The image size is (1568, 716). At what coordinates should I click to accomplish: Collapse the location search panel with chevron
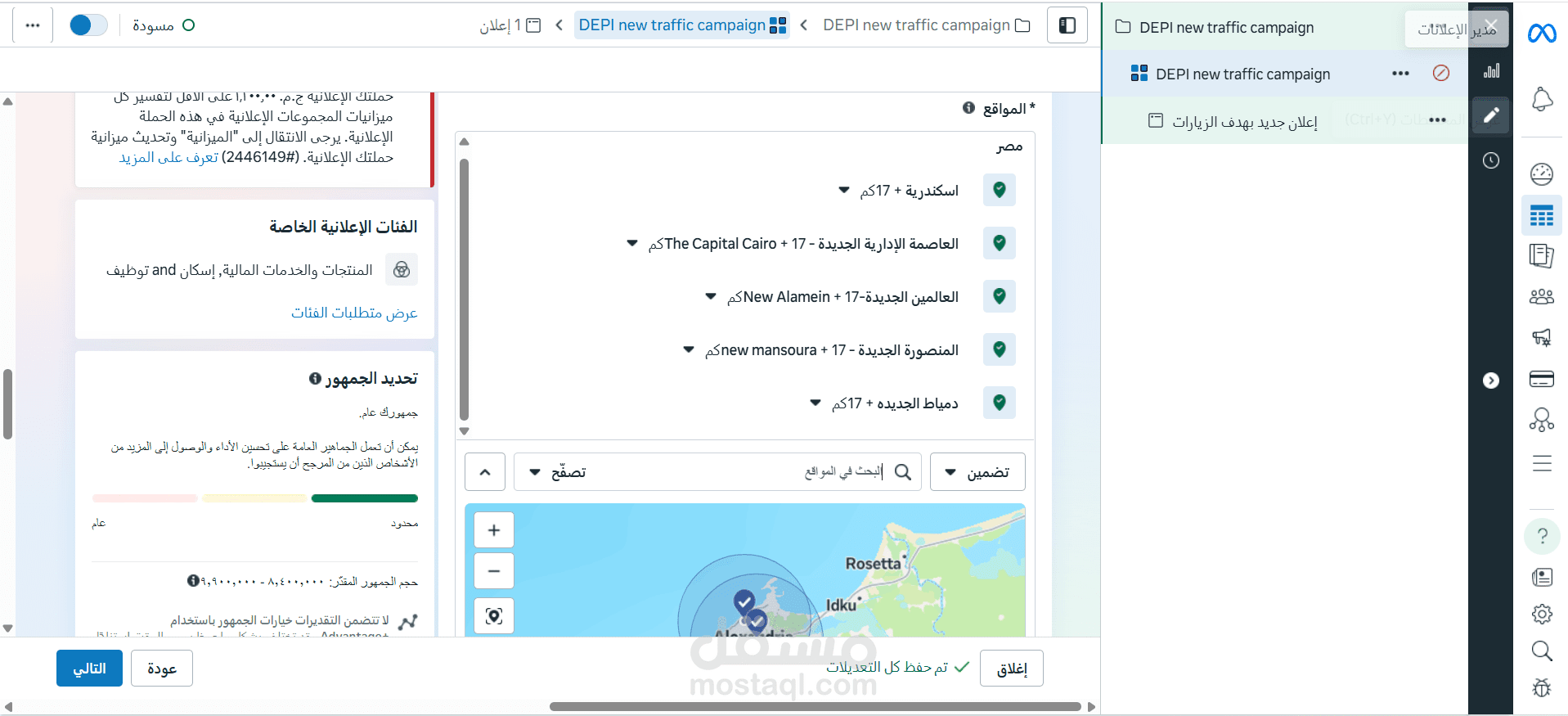pos(485,472)
